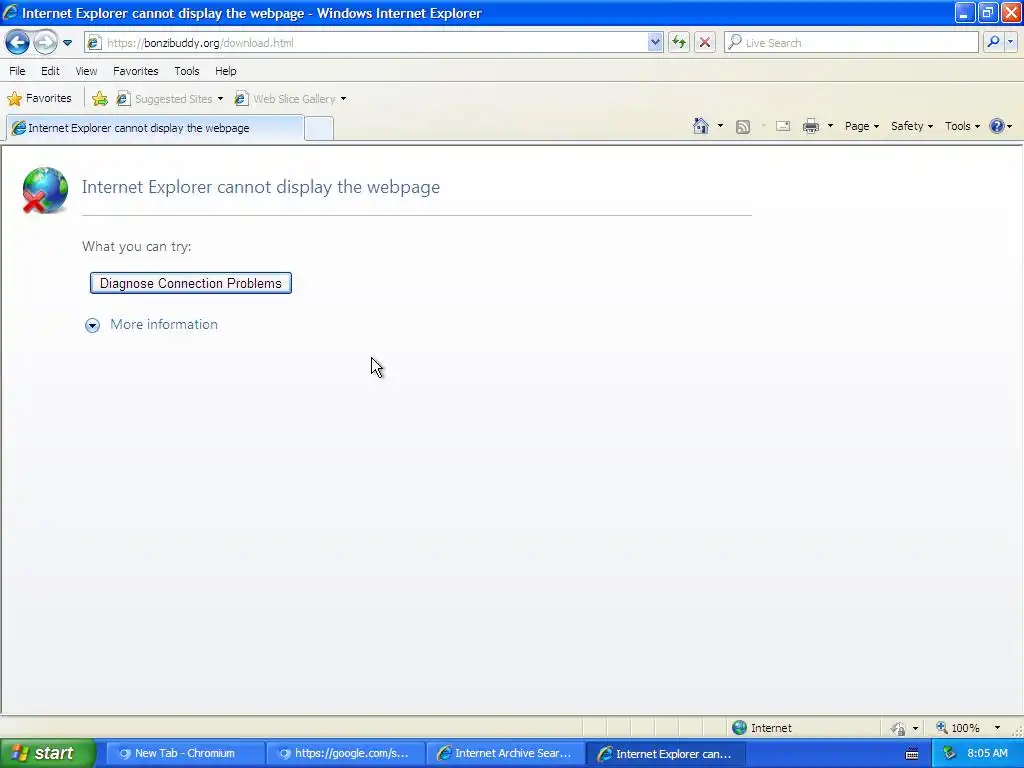Open the File menu
The width and height of the screenshot is (1024, 768).
[18, 71]
